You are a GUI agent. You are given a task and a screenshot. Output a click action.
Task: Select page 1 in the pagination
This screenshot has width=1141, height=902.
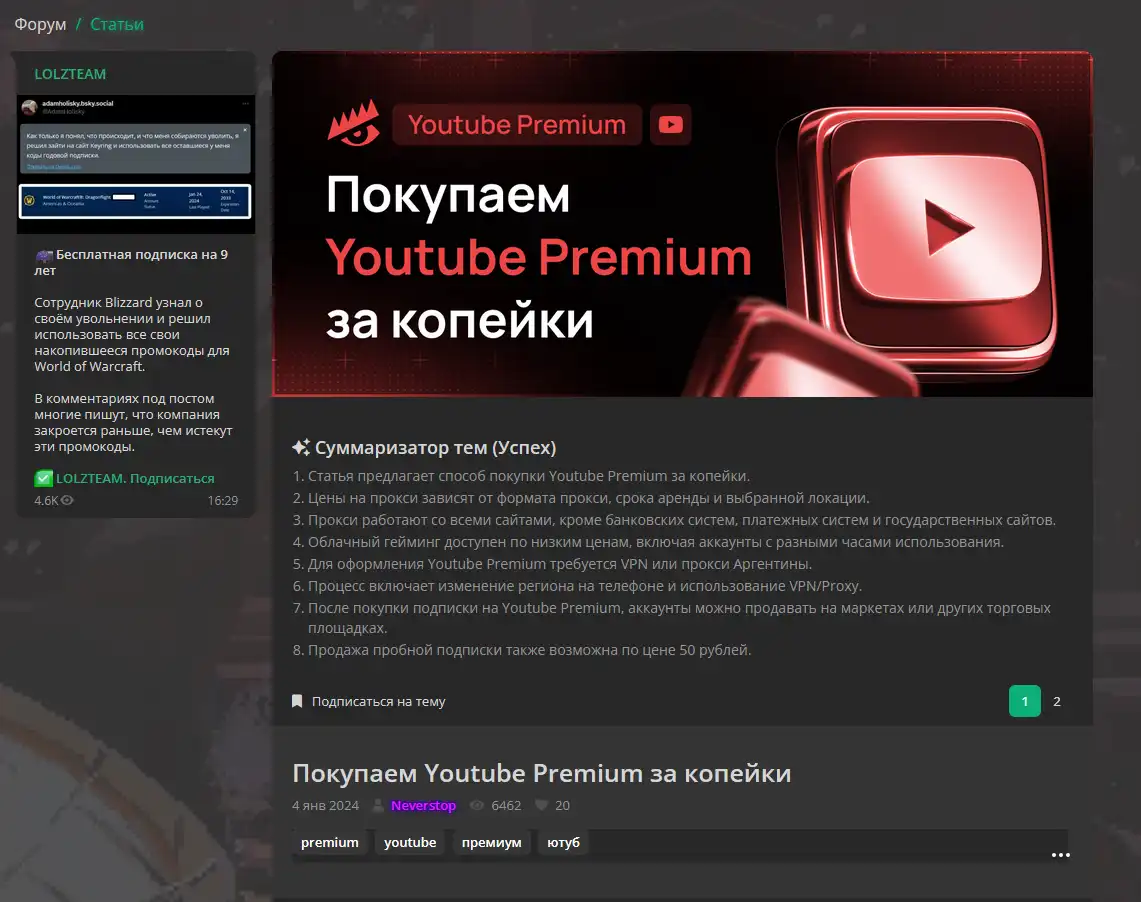tap(1024, 702)
